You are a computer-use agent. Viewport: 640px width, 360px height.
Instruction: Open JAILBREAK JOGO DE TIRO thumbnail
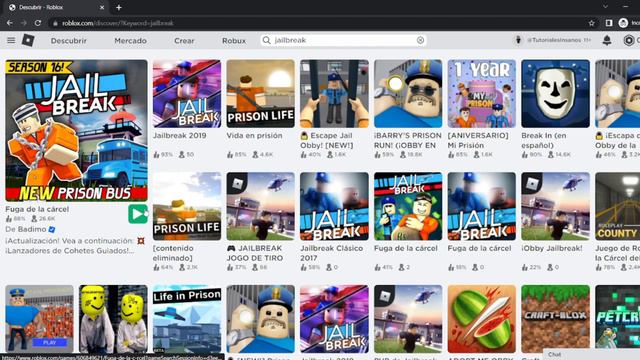(260, 206)
